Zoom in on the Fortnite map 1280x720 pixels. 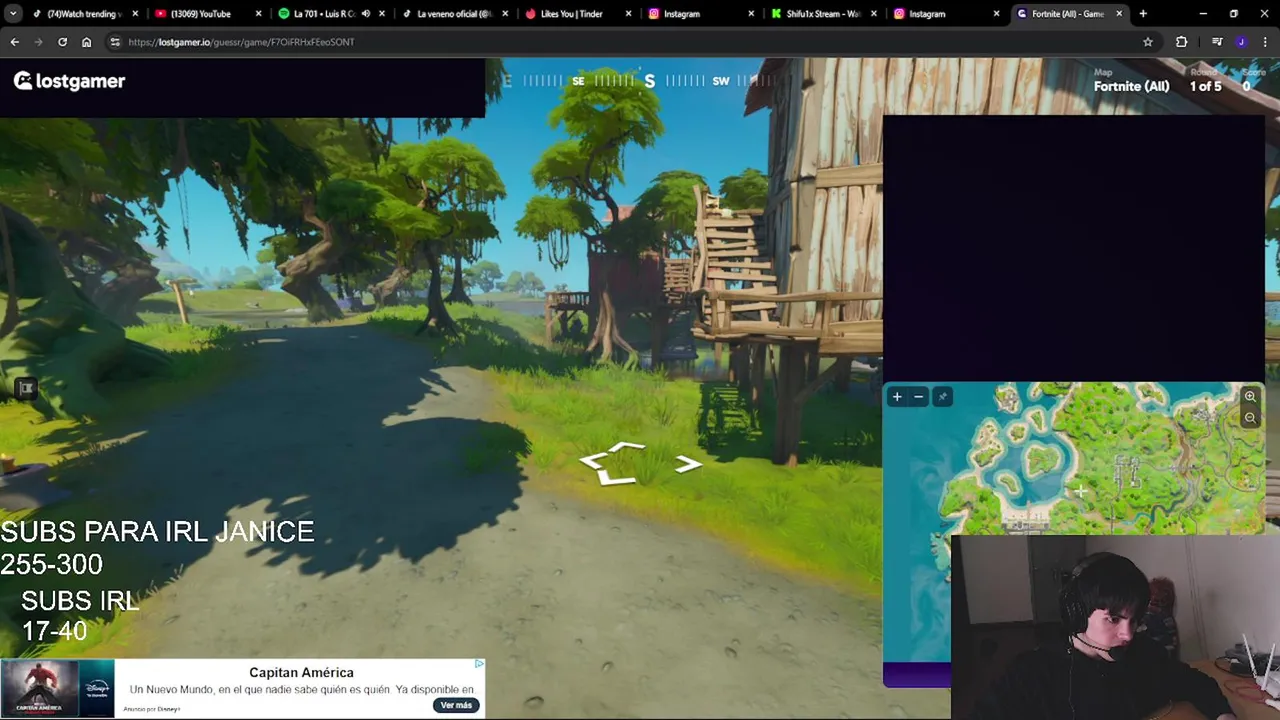[x=1250, y=397]
